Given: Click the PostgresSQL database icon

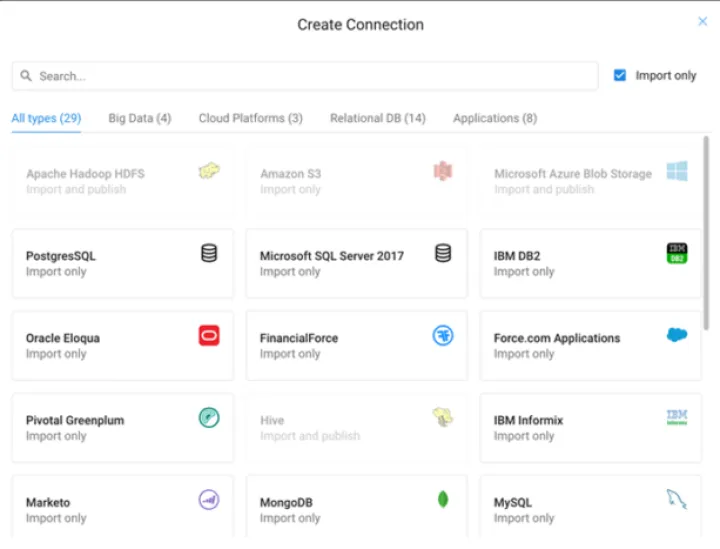Looking at the screenshot, I should click(209, 253).
